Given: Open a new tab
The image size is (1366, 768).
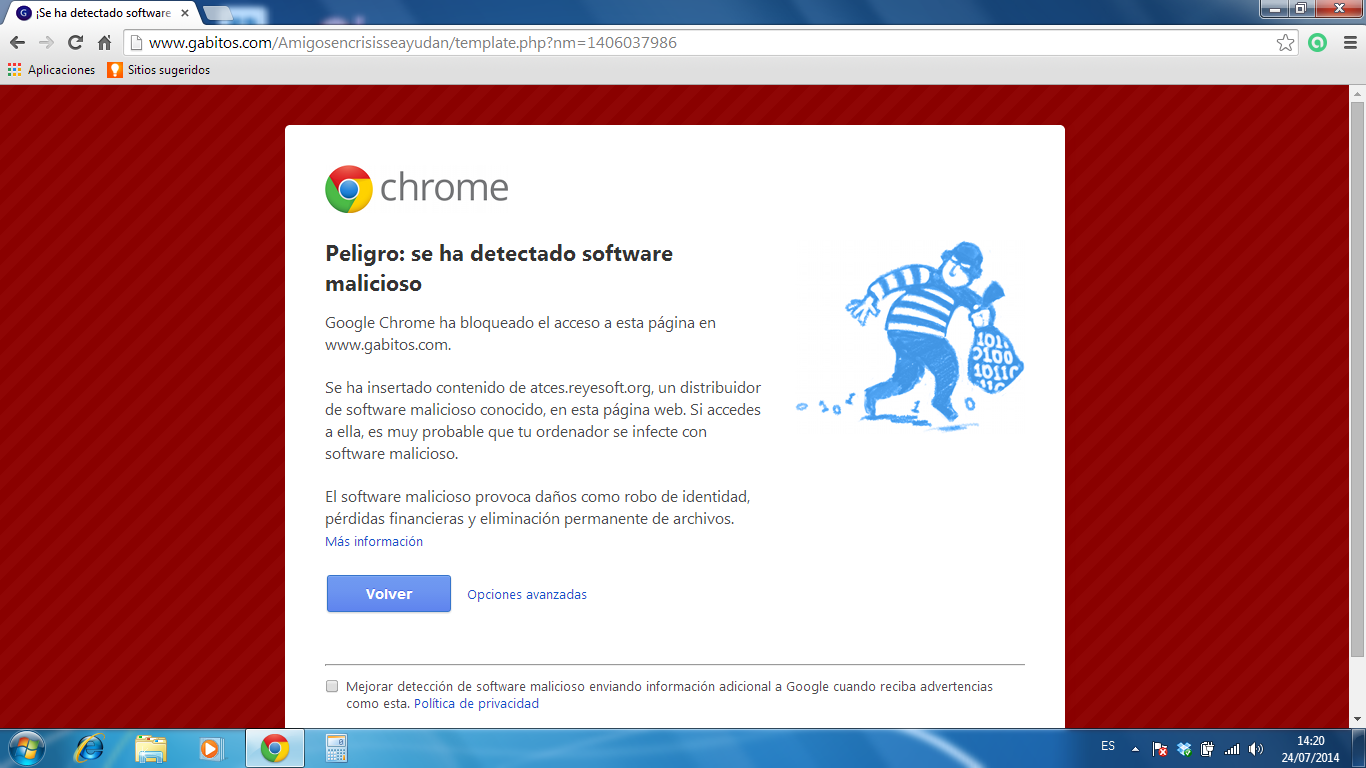Looking at the screenshot, I should (x=217, y=13).
